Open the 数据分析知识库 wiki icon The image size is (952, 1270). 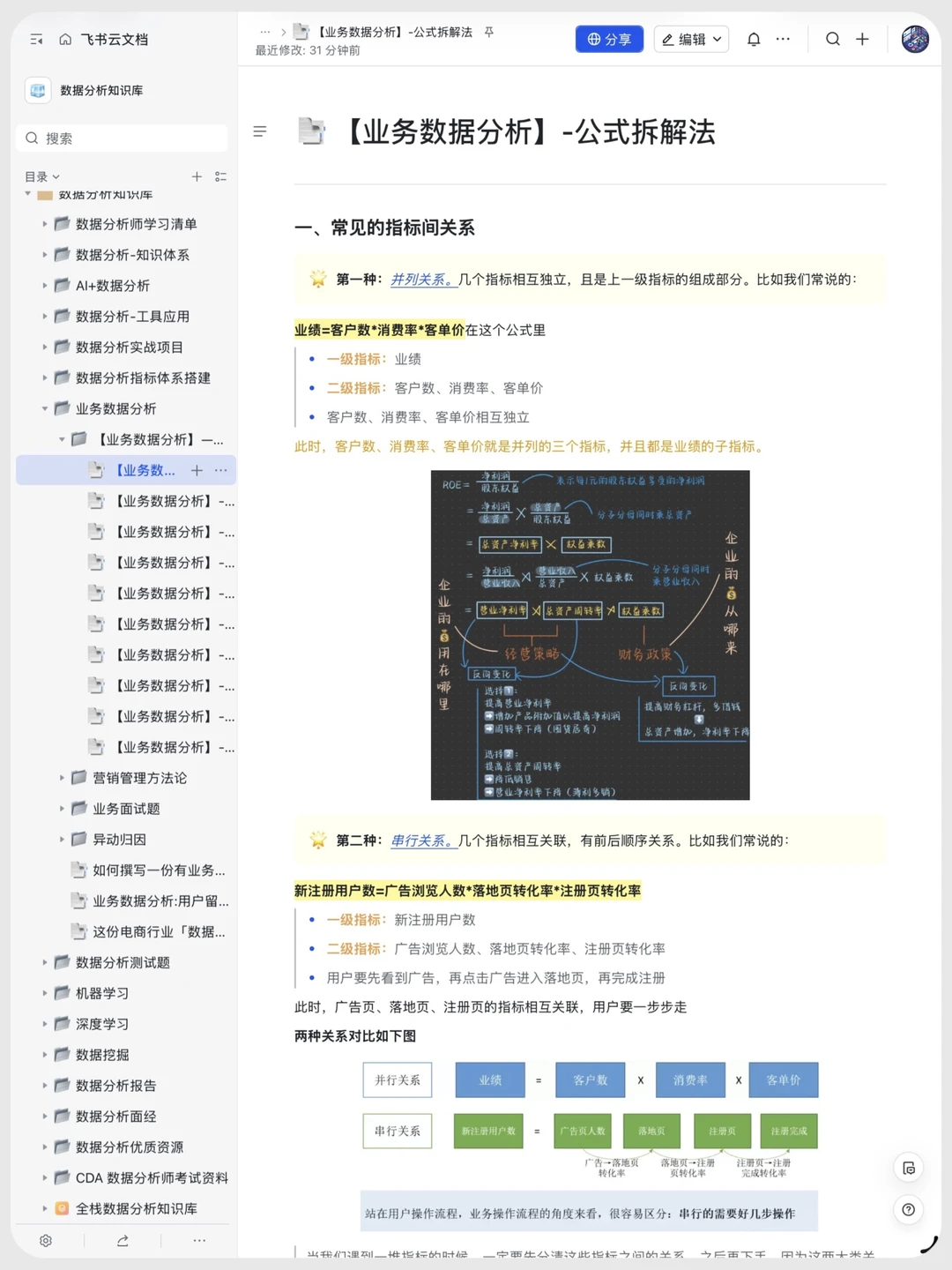click(38, 90)
